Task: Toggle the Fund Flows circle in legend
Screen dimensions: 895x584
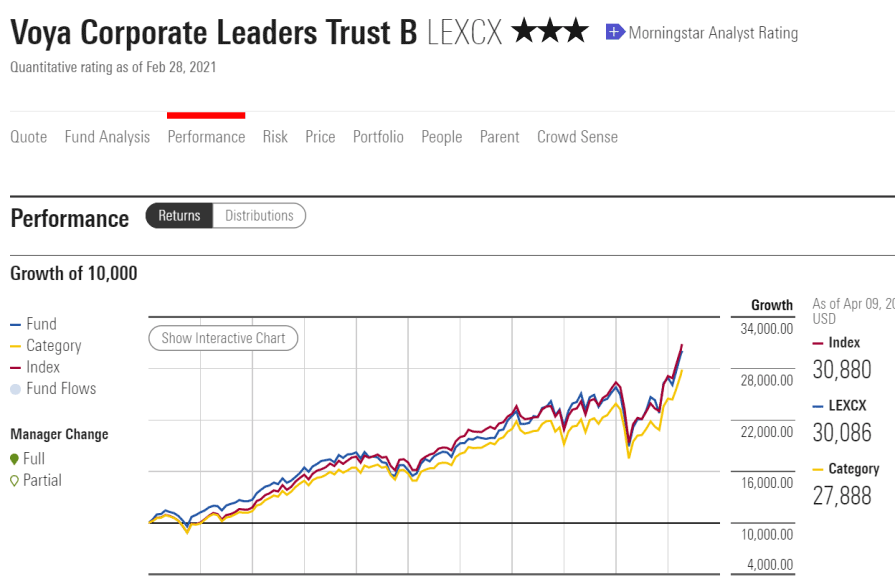Action: [x=15, y=389]
